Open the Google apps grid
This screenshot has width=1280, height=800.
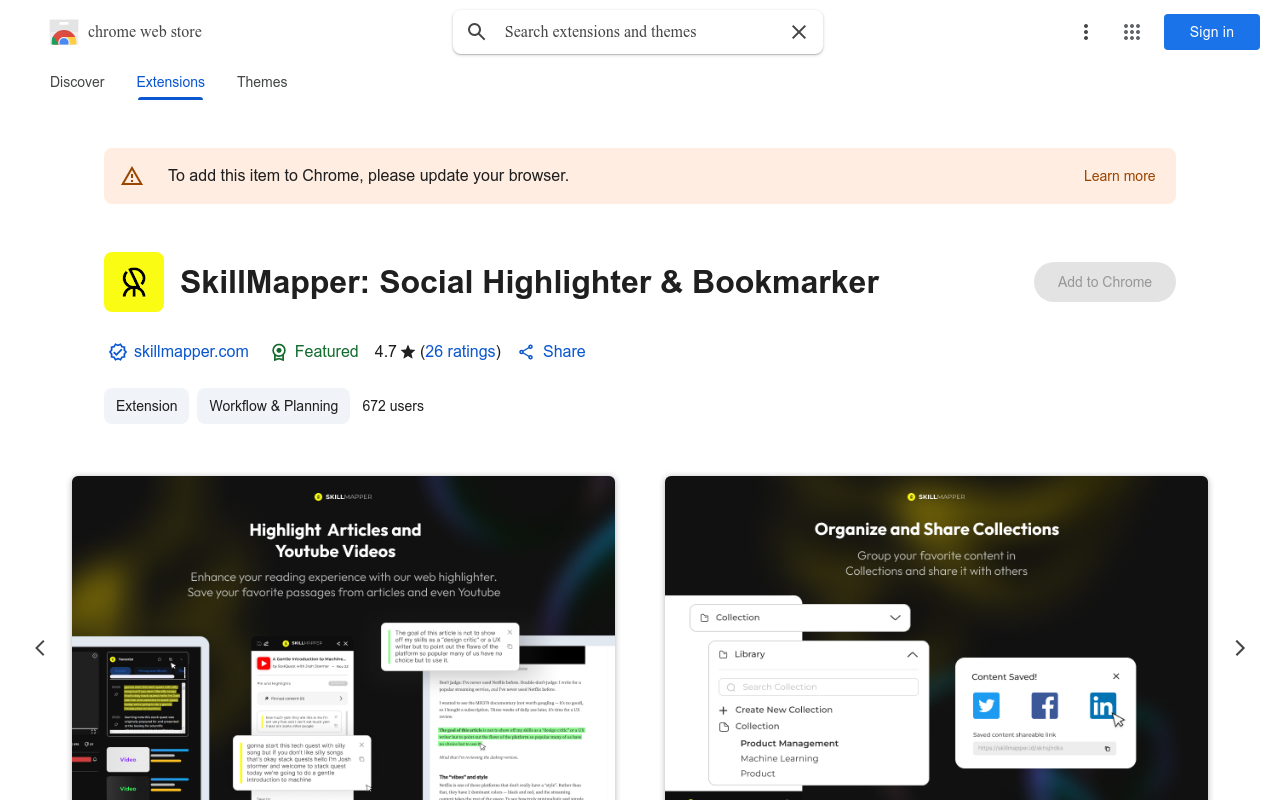[1132, 32]
